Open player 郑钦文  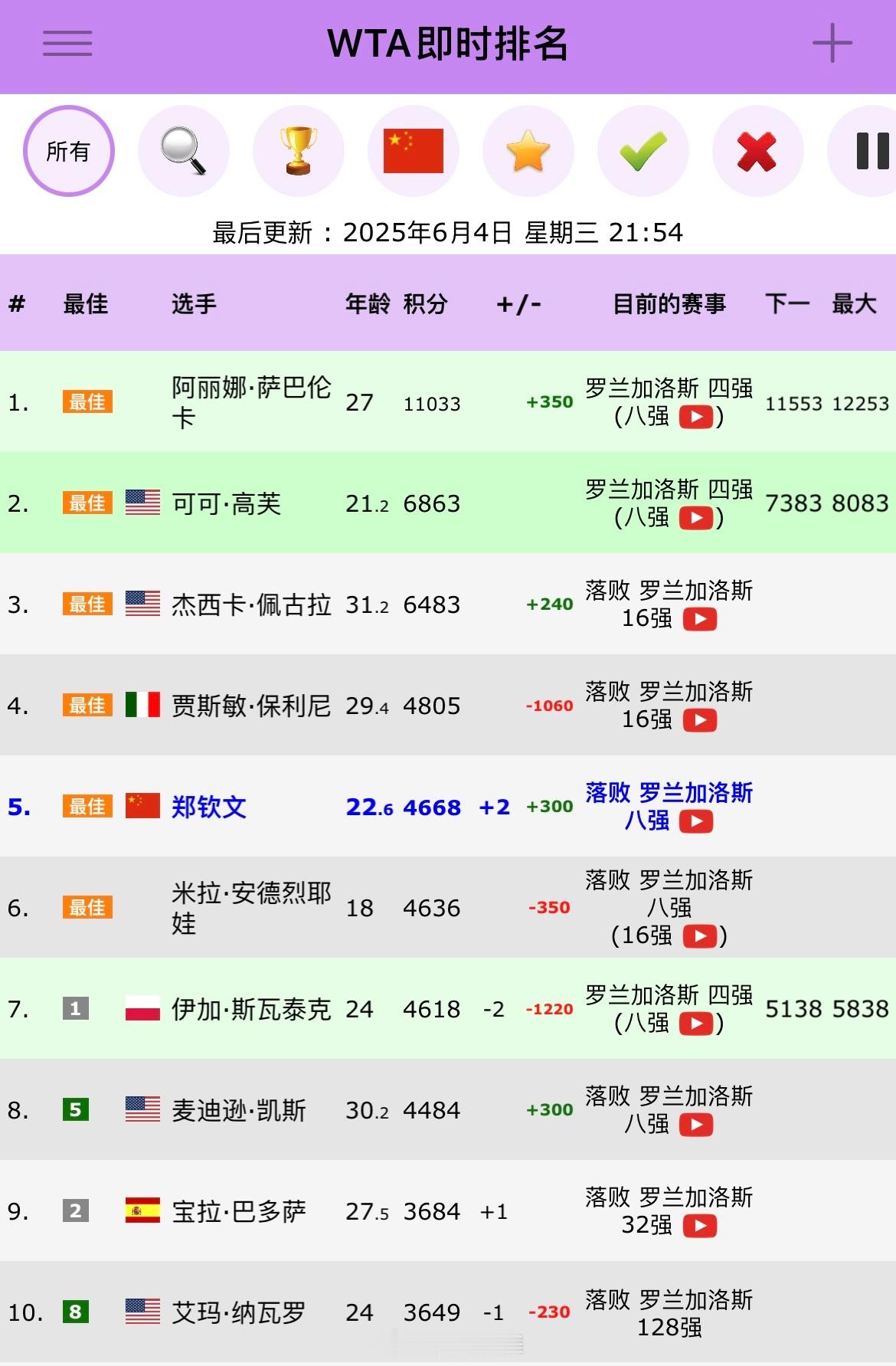209,807
